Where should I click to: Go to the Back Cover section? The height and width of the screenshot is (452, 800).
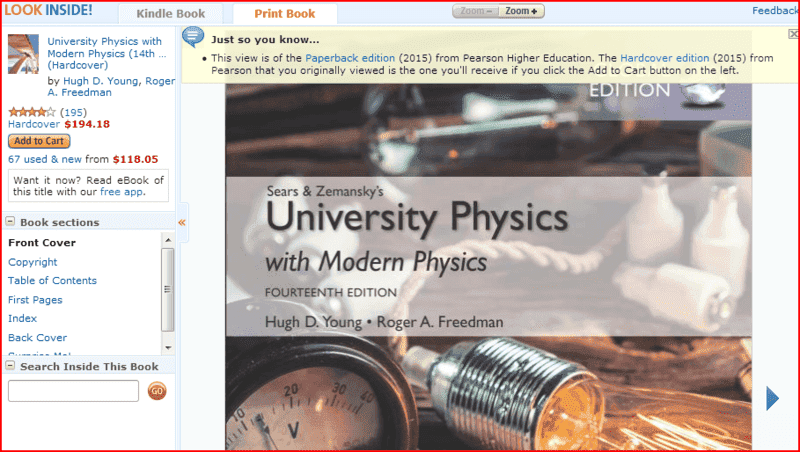click(37, 338)
